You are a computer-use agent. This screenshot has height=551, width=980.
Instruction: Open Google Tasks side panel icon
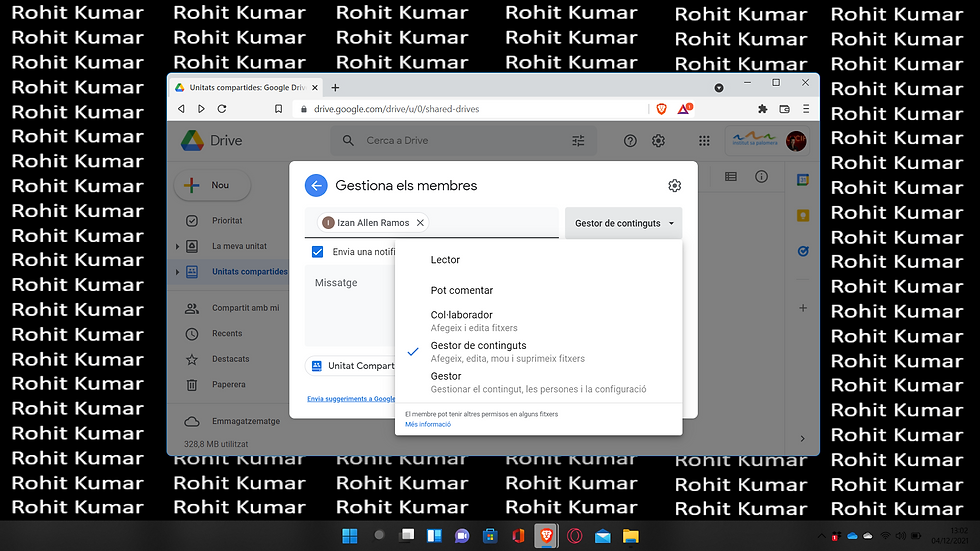803,251
